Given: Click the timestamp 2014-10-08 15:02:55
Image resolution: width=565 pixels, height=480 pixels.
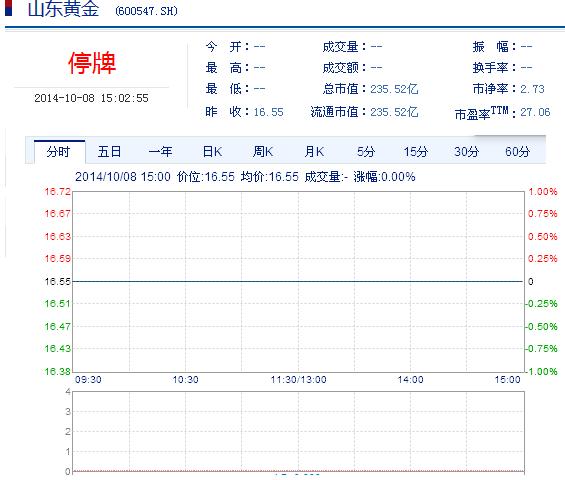Looking at the screenshot, I should pyautogui.click(x=91, y=98).
